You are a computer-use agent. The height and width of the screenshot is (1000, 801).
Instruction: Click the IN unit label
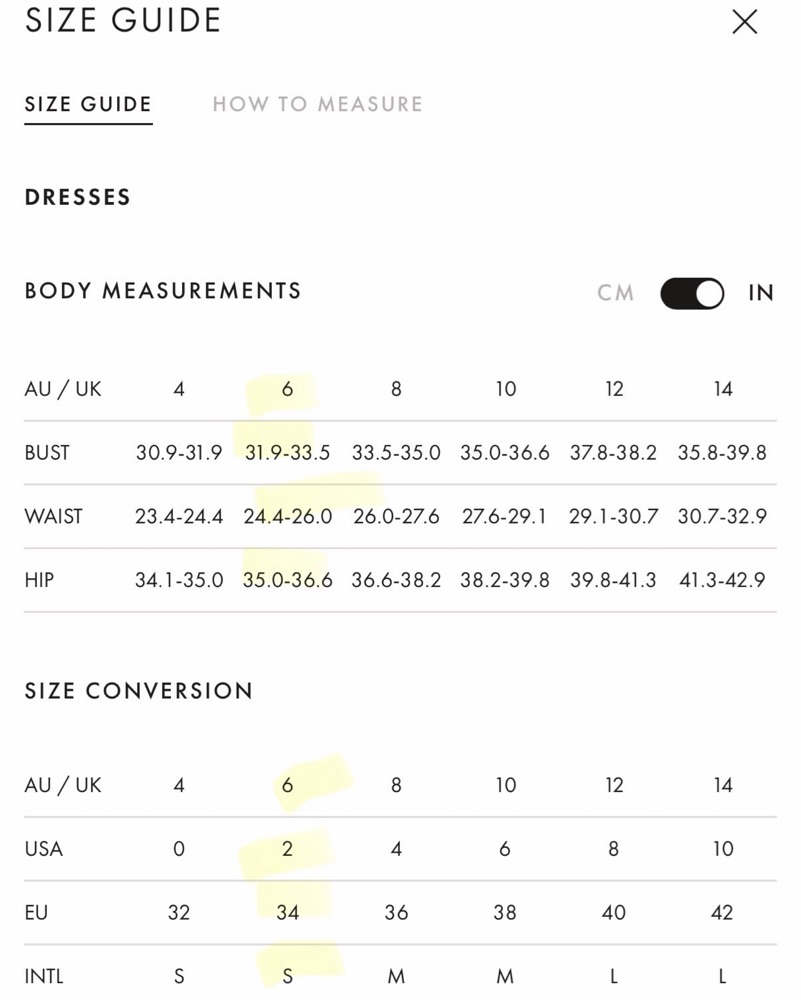pyautogui.click(x=761, y=293)
